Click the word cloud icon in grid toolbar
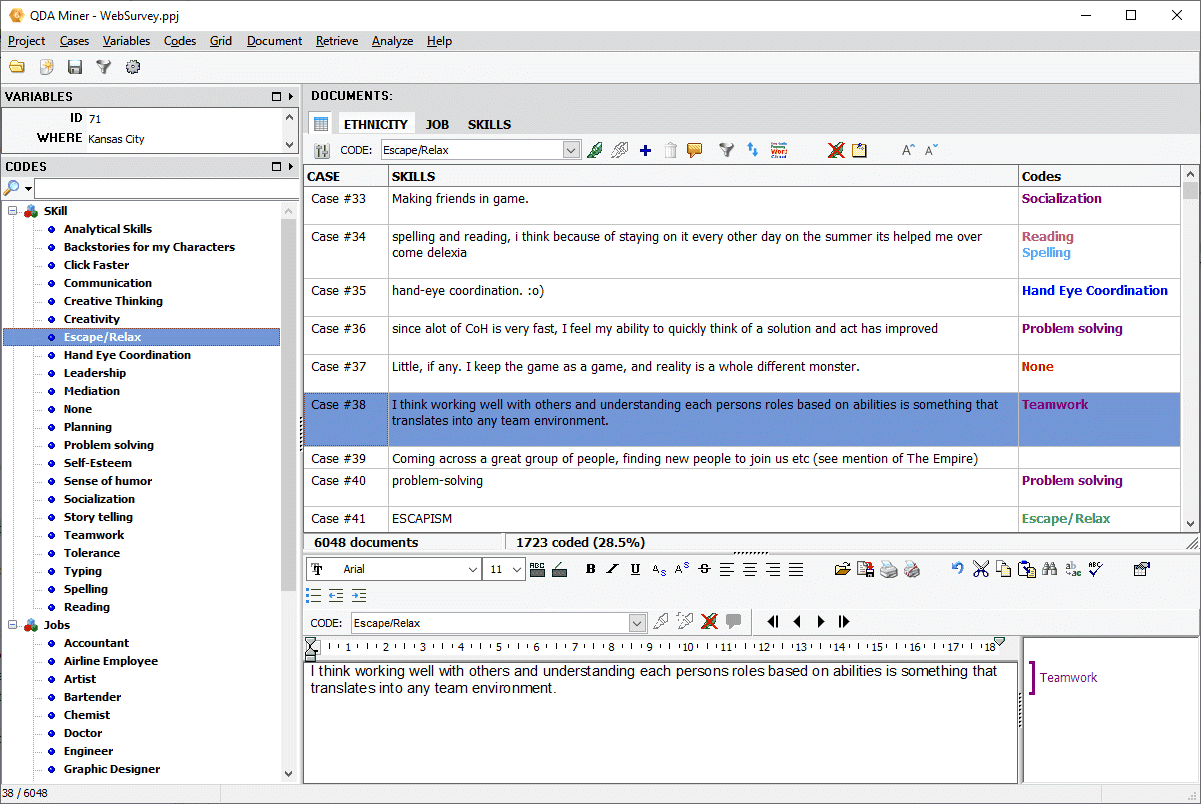Image resolution: width=1201 pixels, height=804 pixels. (x=778, y=150)
